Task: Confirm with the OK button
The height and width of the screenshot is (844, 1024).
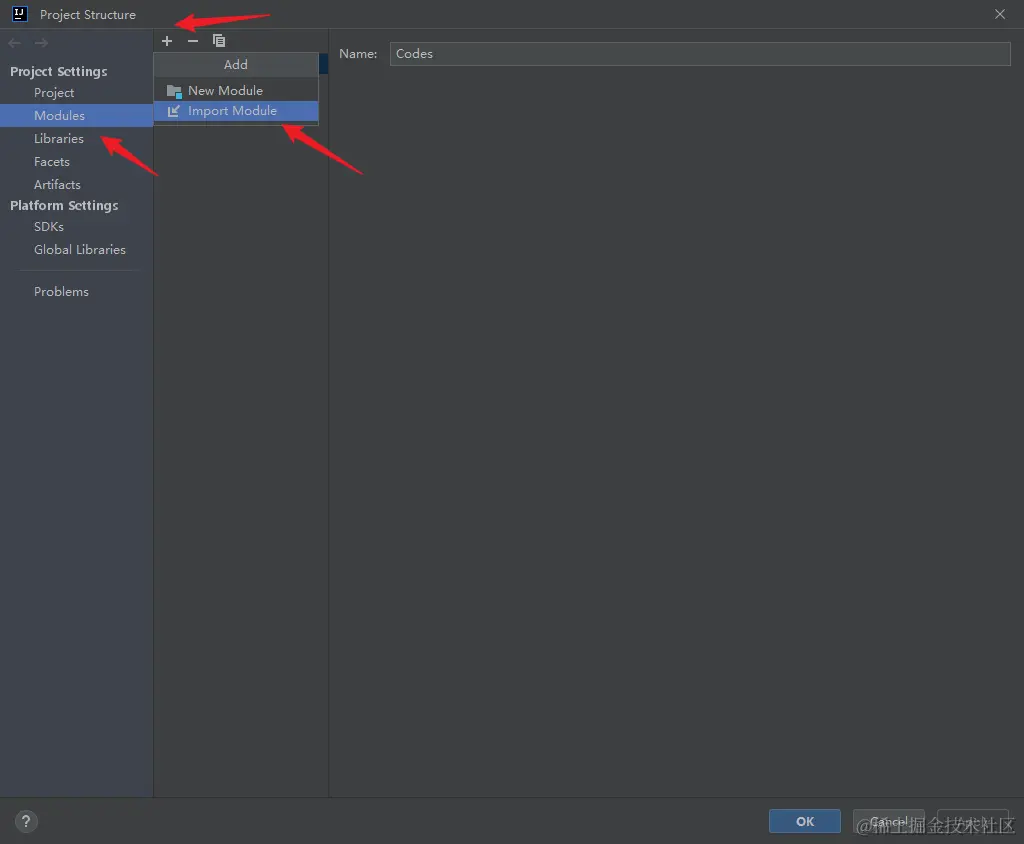Action: coord(805,821)
